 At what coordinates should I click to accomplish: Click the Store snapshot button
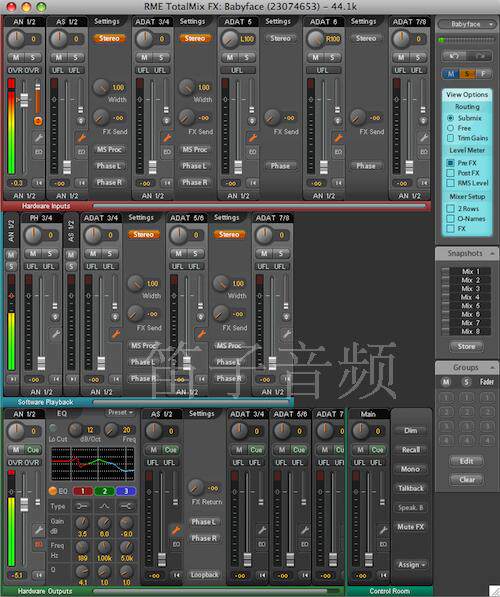point(466,346)
